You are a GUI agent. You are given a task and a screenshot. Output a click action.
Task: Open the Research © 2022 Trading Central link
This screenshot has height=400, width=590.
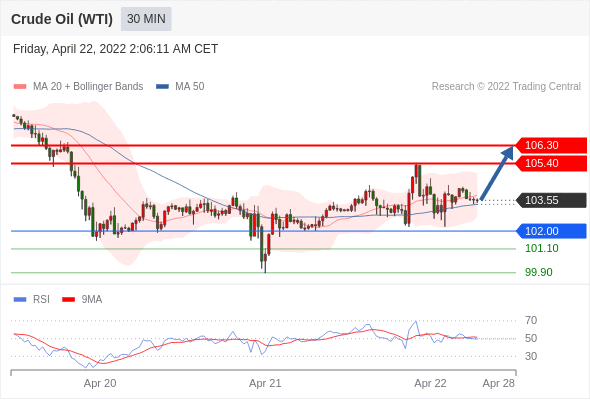tap(506, 87)
